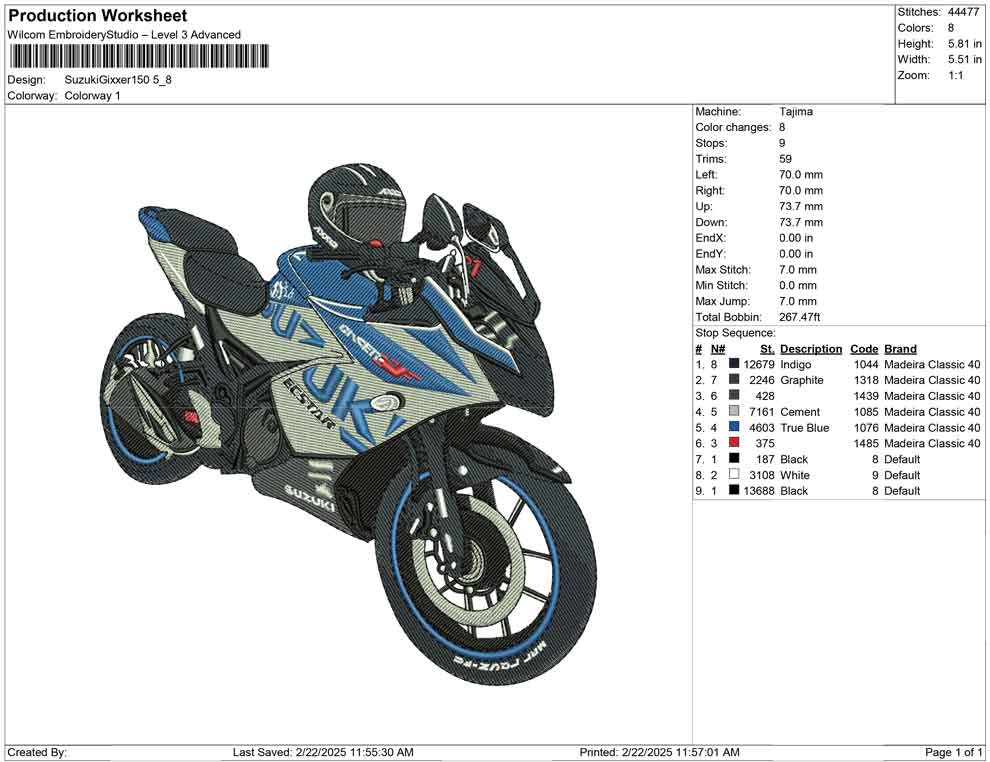The width and height of the screenshot is (990, 762).
Task: Click the 'Brand' column header
Action: [900, 349]
